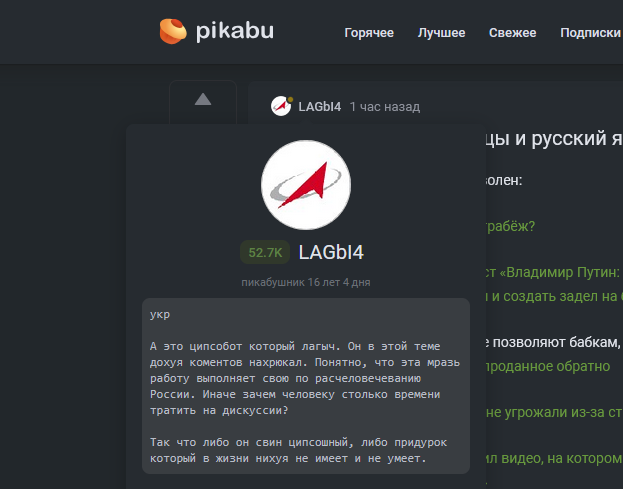Click the pikabu wordmark text

234,31
